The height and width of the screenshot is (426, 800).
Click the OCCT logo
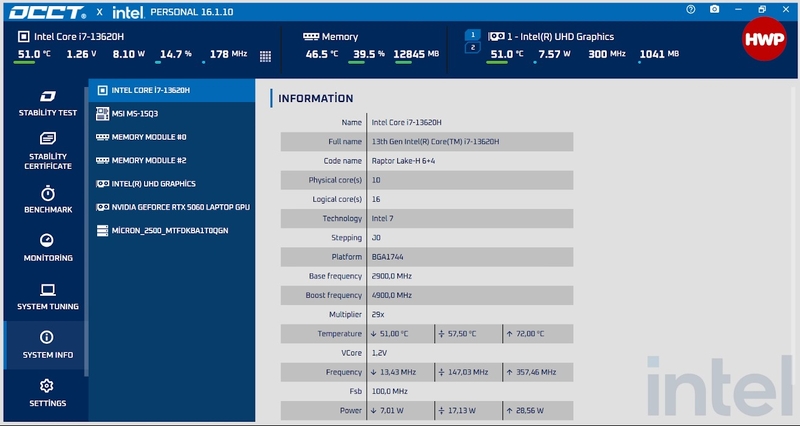pos(47,12)
